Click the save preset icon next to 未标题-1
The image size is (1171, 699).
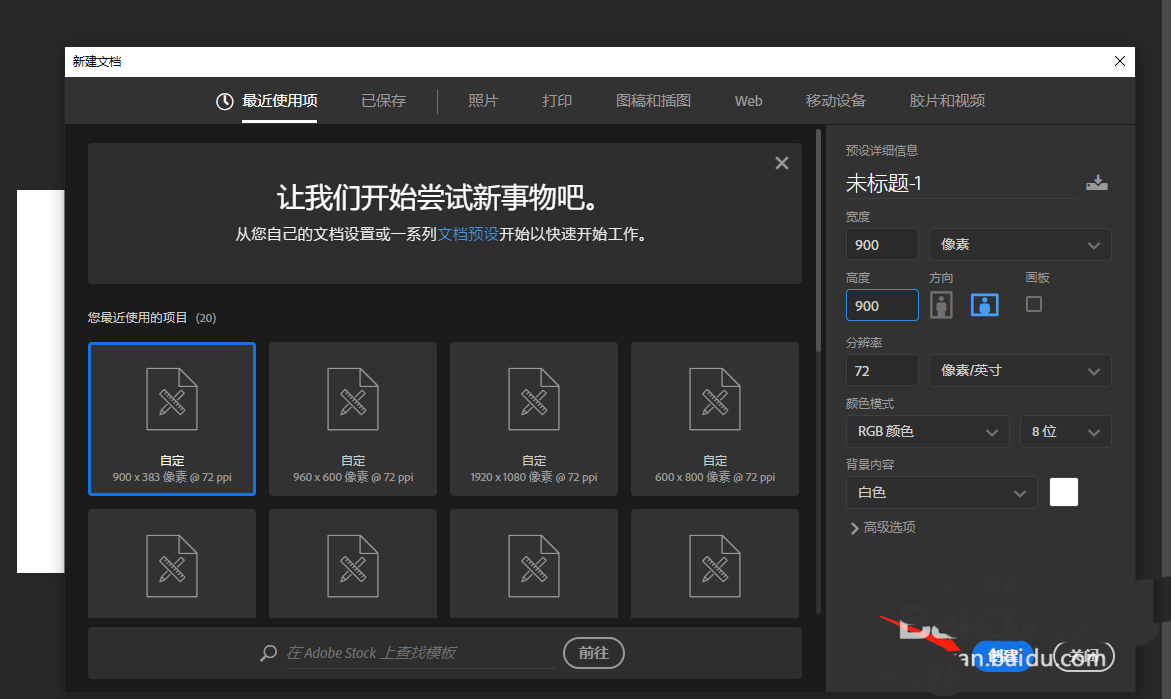click(1097, 182)
